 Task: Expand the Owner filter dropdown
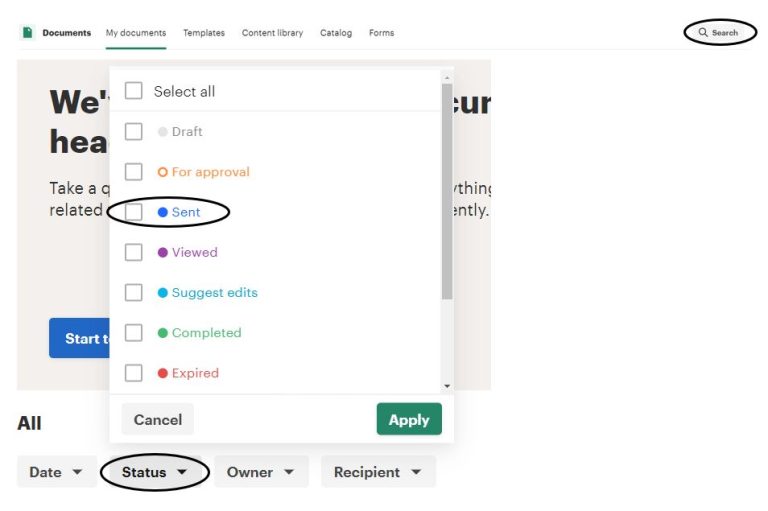261,472
